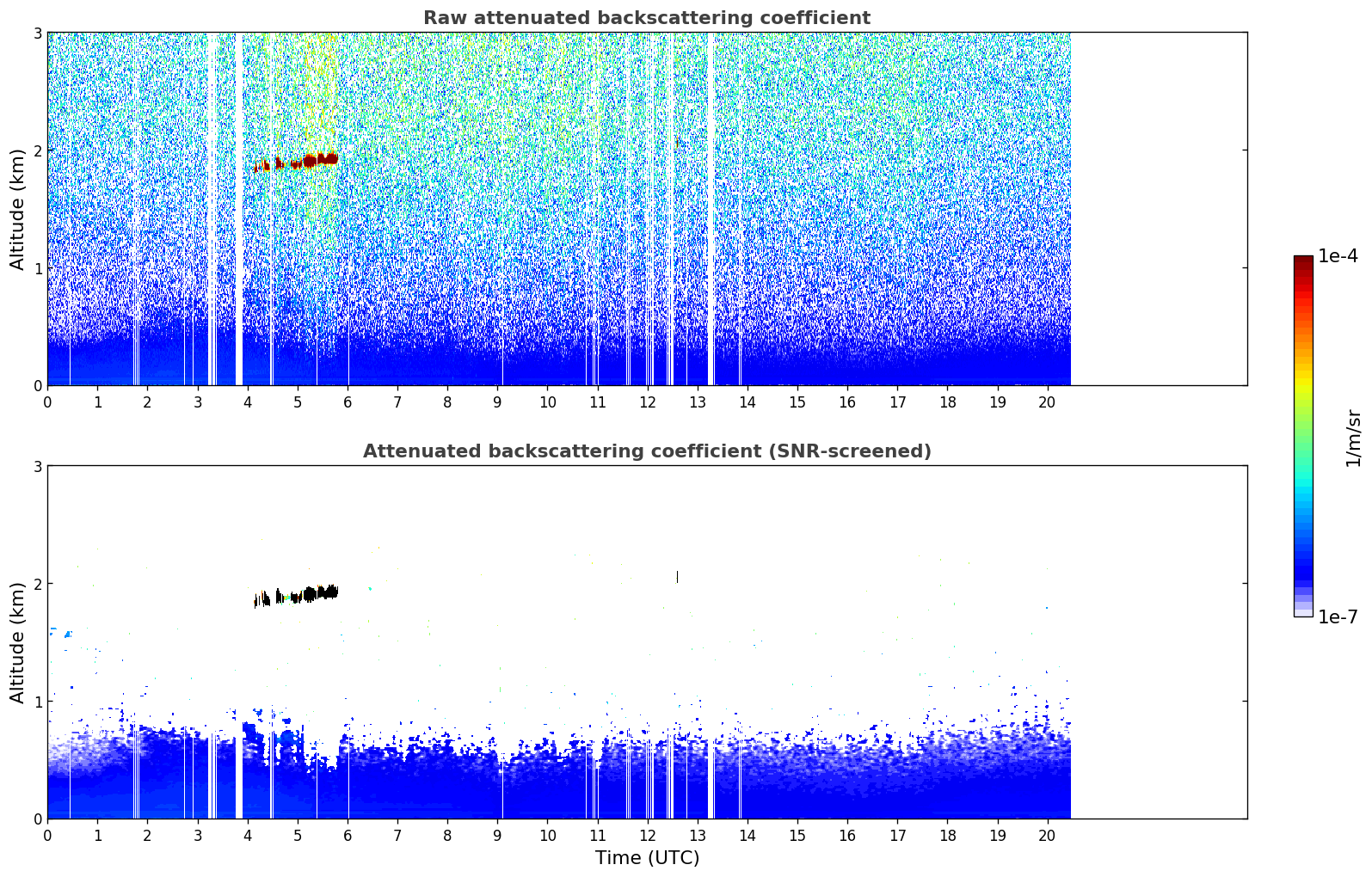Screen dimensions: 1372x877
Task: Click the x-axis tick '10' in the bottom plot
Action: tap(547, 836)
